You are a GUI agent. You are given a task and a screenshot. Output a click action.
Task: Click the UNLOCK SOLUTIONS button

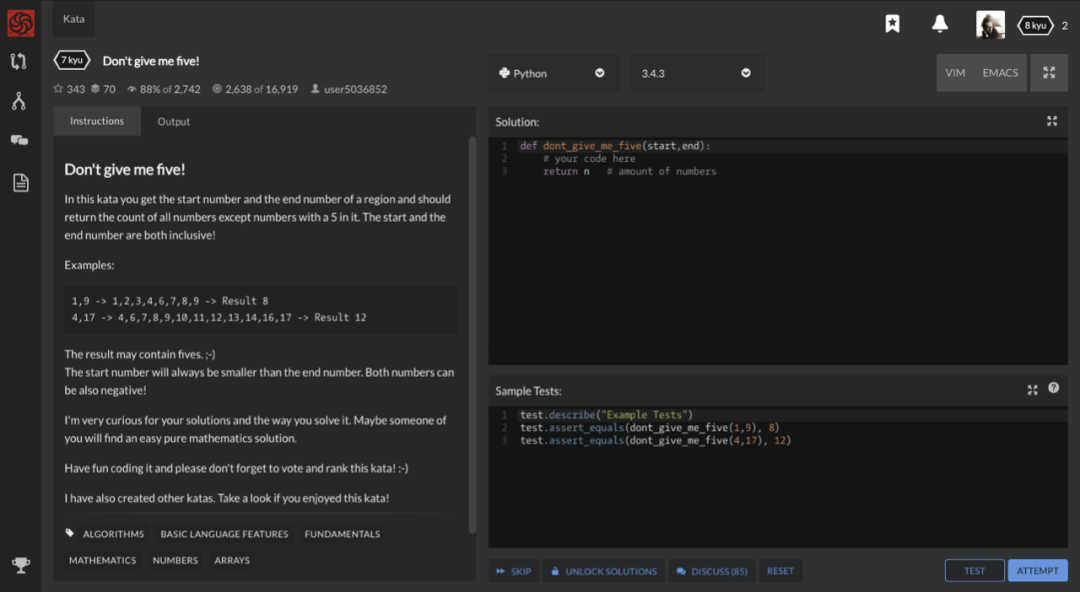(x=603, y=571)
